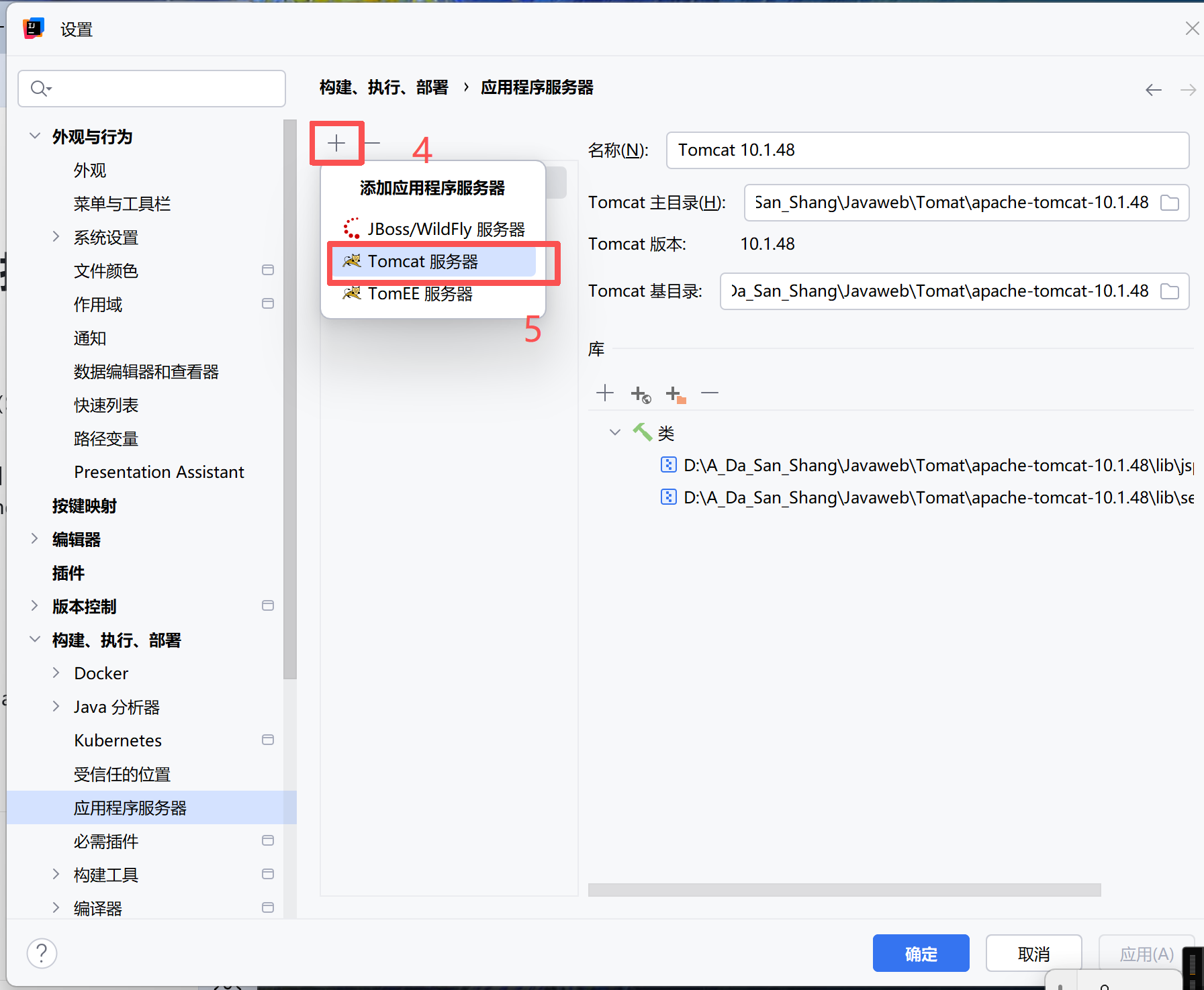Screen dimensions: 1204x990
Task: Remove selected server with the minus icon
Action: pyautogui.click(x=372, y=143)
